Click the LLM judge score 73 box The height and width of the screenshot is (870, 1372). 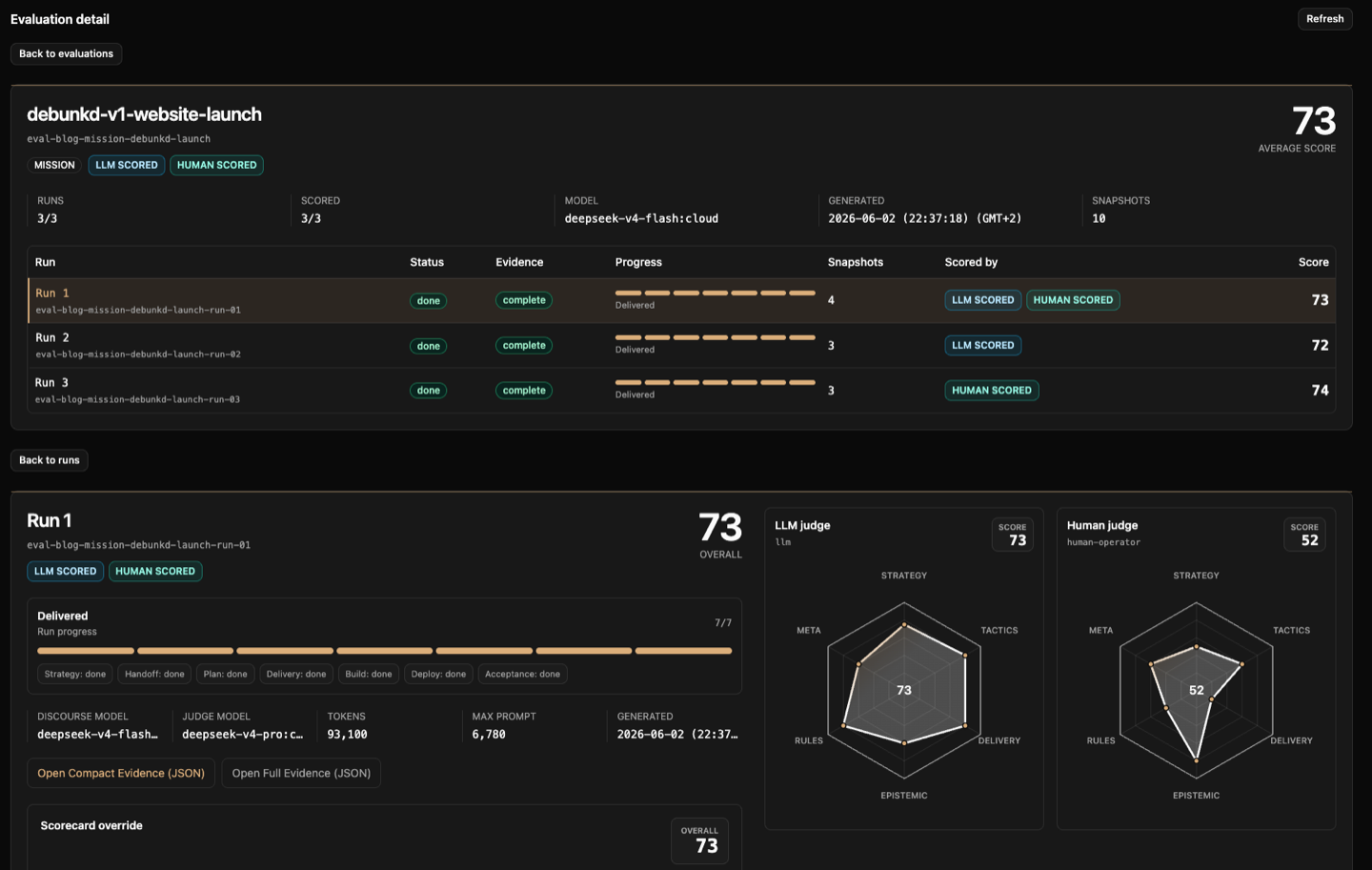(1012, 535)
